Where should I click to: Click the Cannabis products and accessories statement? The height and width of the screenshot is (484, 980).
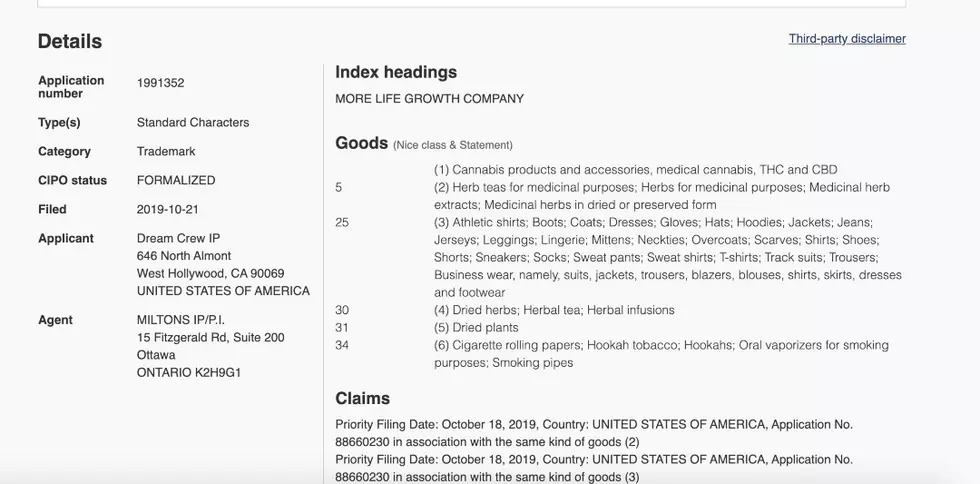[636, 170]
